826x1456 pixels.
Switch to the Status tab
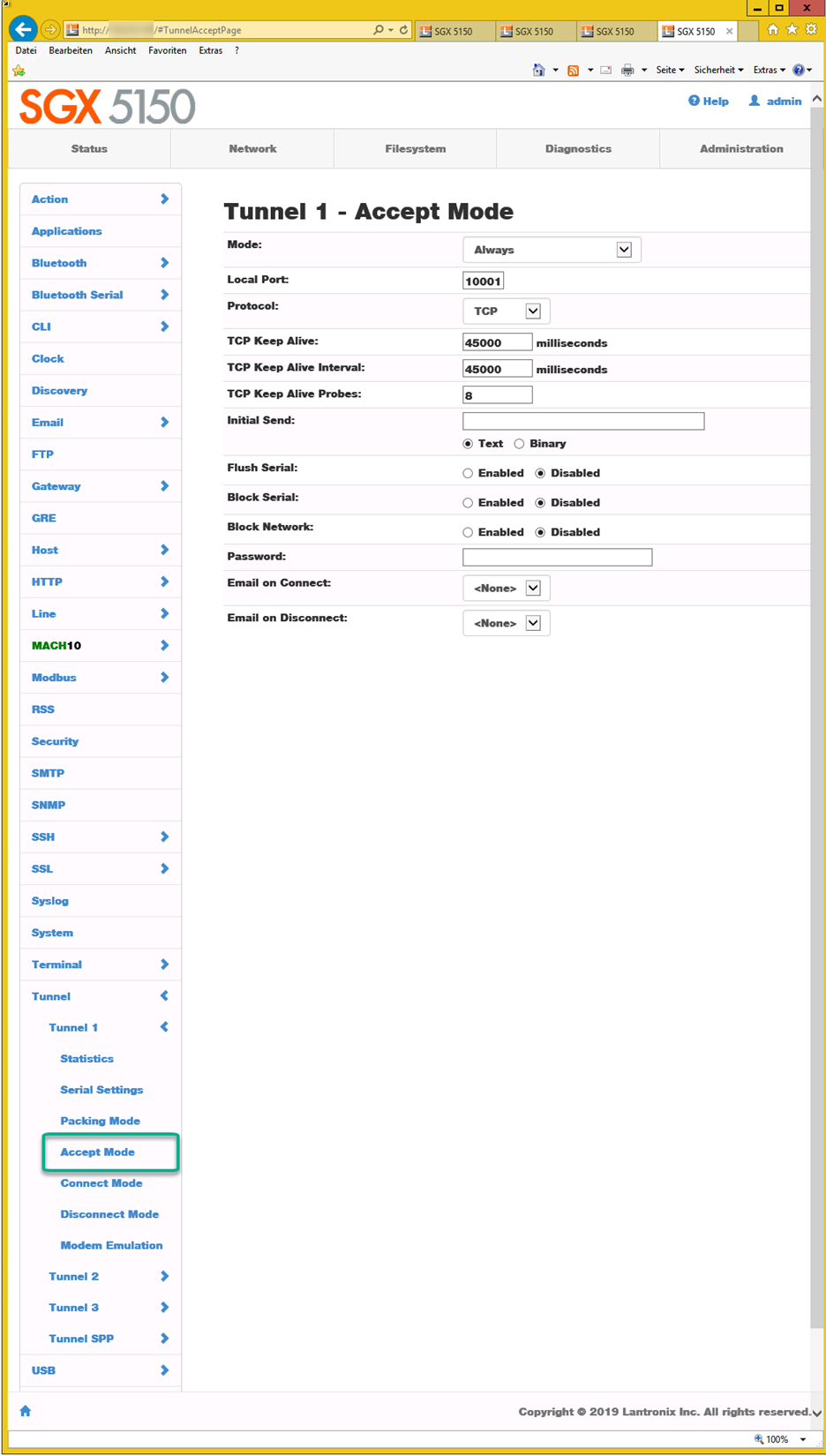pos(89,149)
